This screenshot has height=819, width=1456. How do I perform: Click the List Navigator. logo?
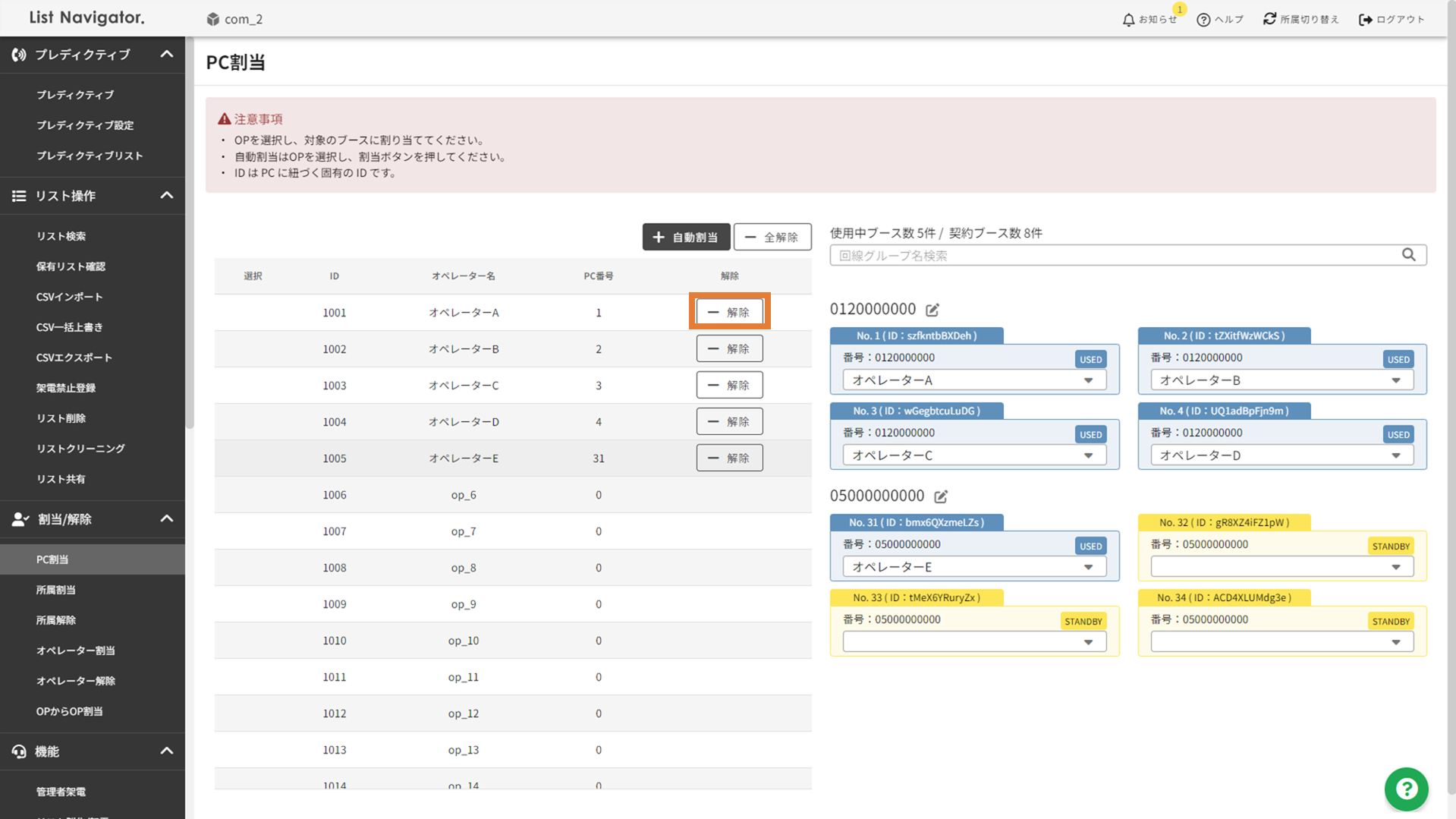pyautogui.click(x=86, y=17)
